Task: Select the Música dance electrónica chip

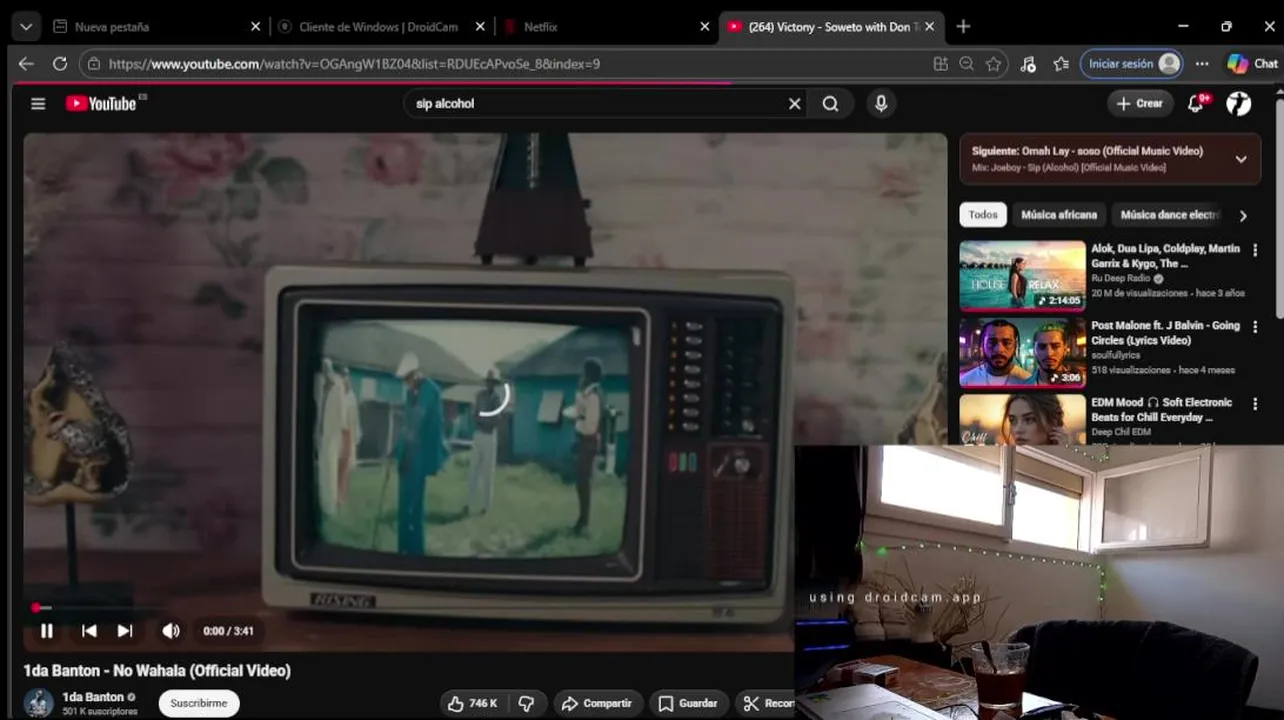Action: coord(1170,215)
